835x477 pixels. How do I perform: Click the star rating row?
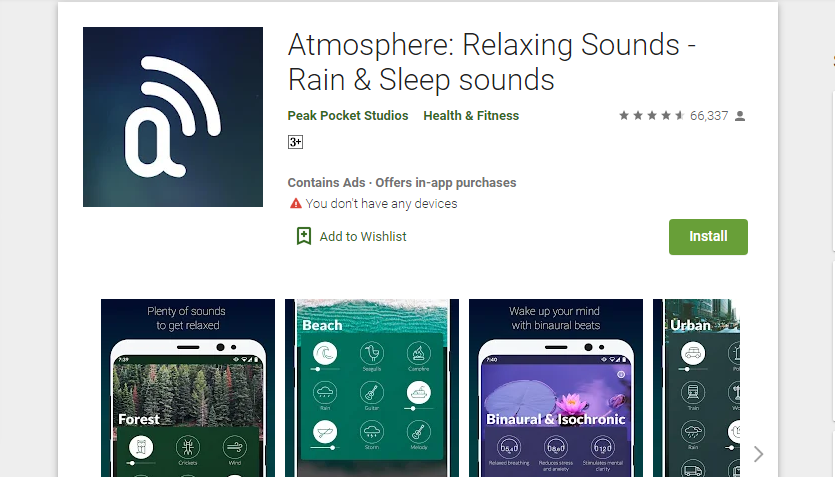pyautogui.click(x=651, y=116)
